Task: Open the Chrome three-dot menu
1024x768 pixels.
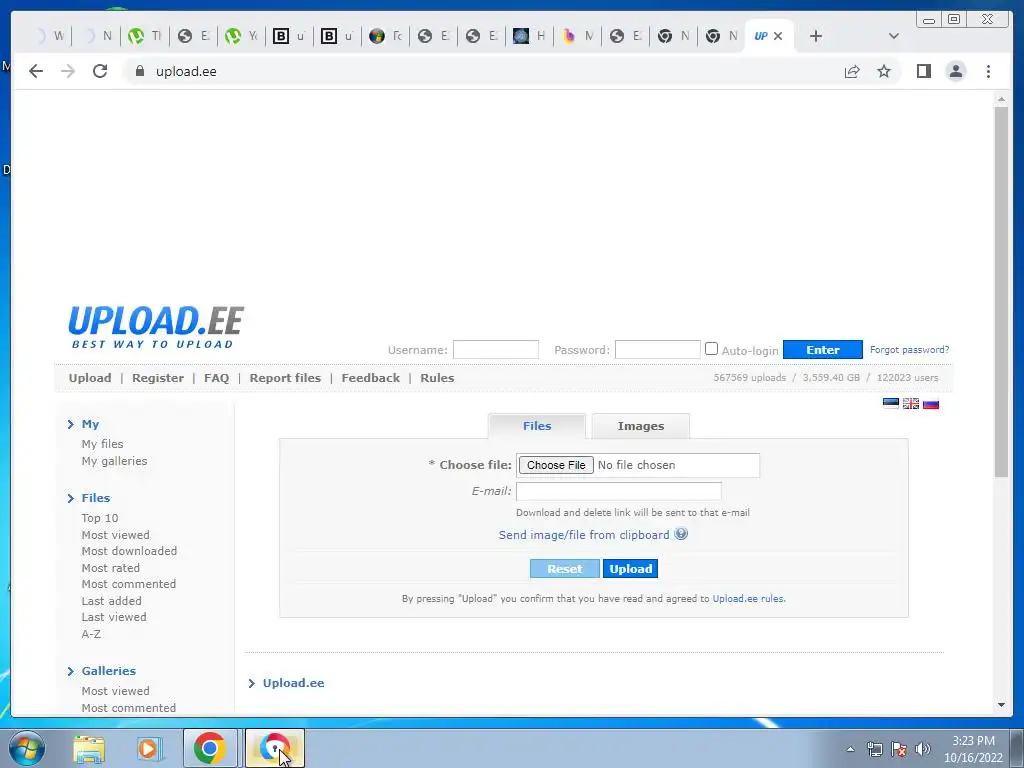Action: click(x=988, y=71)
